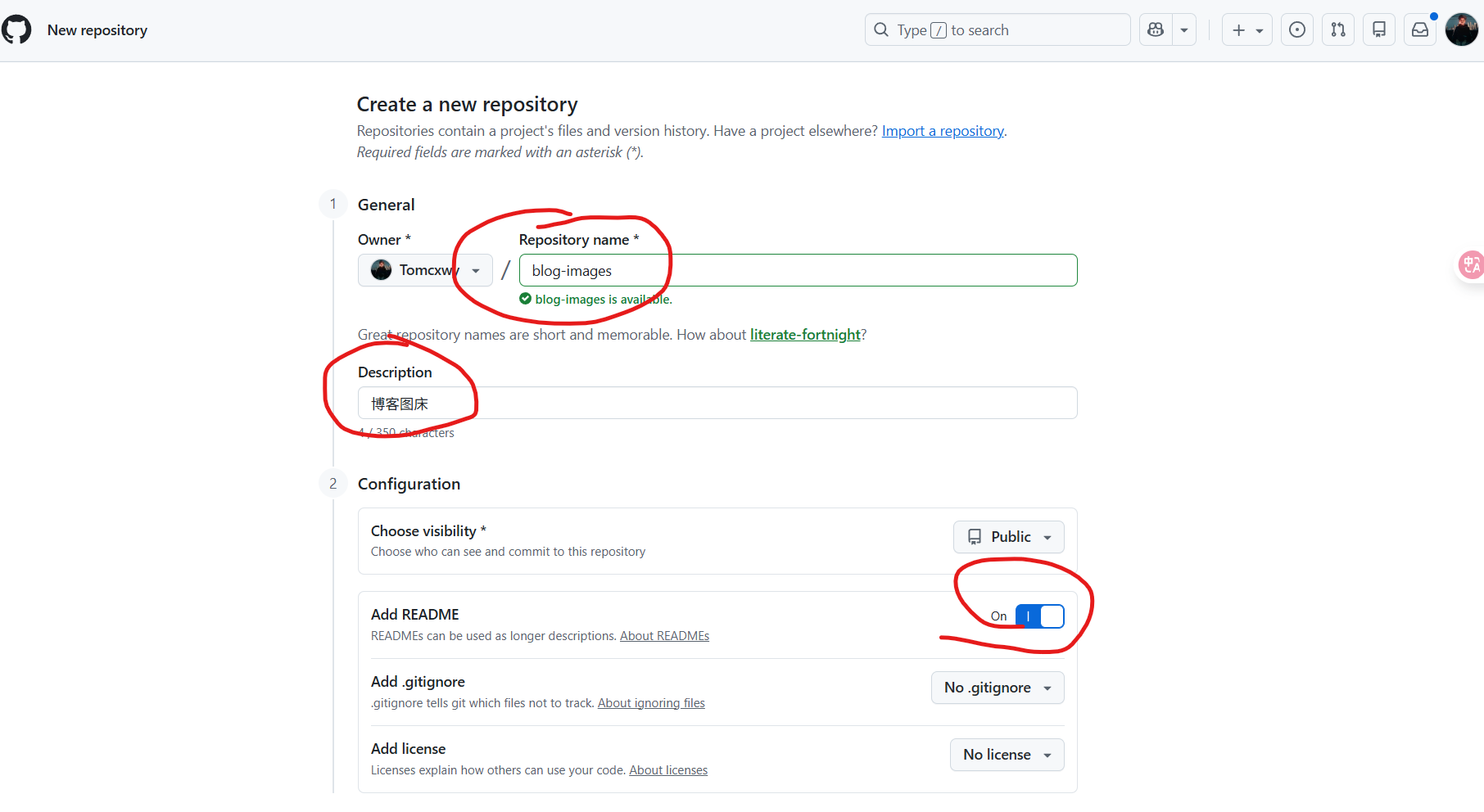Open GitHub Copilot chat icon
The height and width of the screenshot is (812, 1484).
(1156, 30)
